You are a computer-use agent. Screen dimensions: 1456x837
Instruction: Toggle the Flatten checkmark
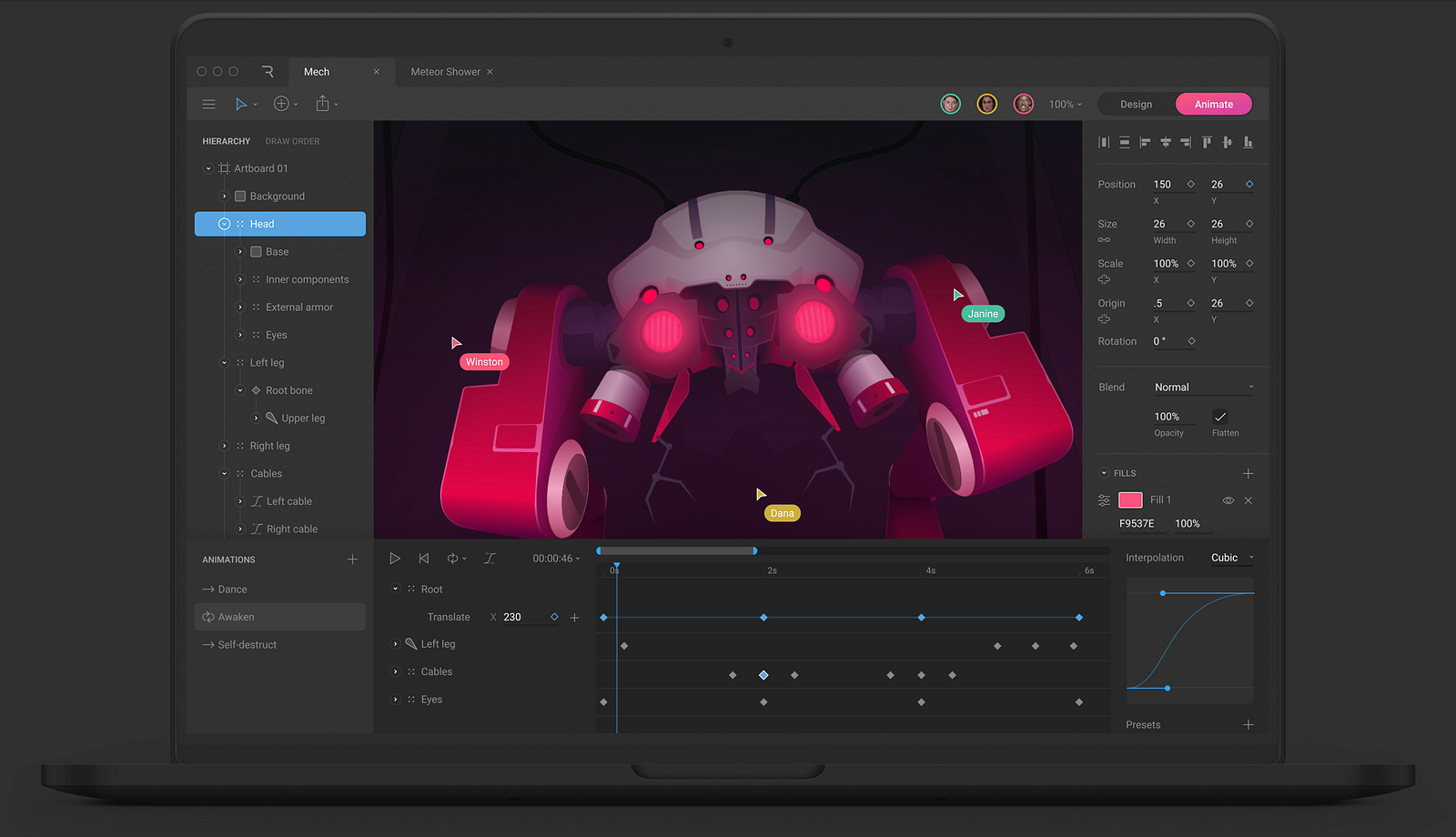click(1220, 417)
